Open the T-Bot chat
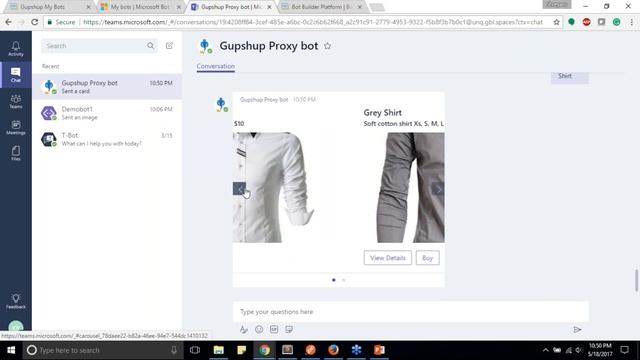The height and width of the screenshot is (360, 640). (x=107, y=139)
